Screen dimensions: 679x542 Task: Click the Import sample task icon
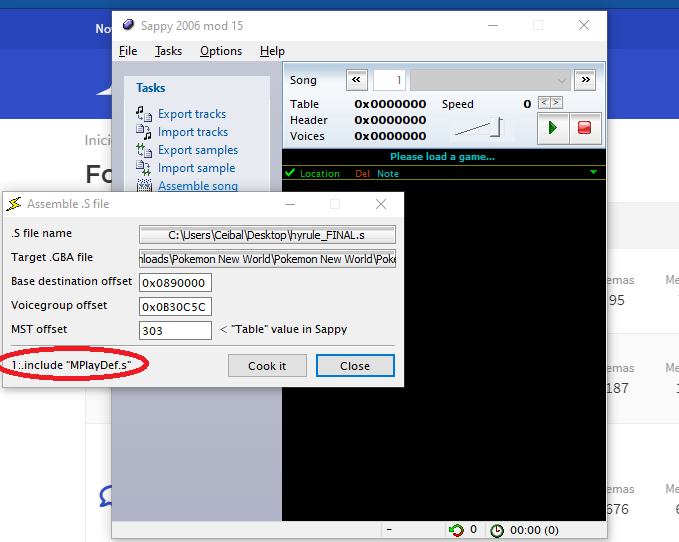pyautogui.click(x=144, y=168)
